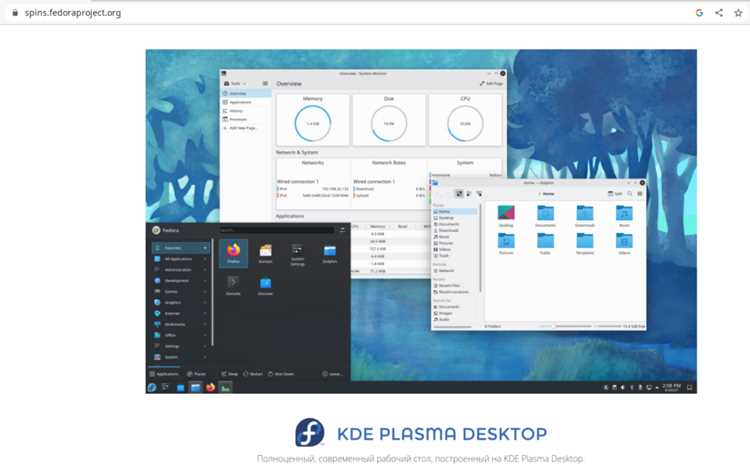Screen dimensions: 750x474
Task: Launch Firefox from the launcher favorites grid
Action: tap(233, 253)
